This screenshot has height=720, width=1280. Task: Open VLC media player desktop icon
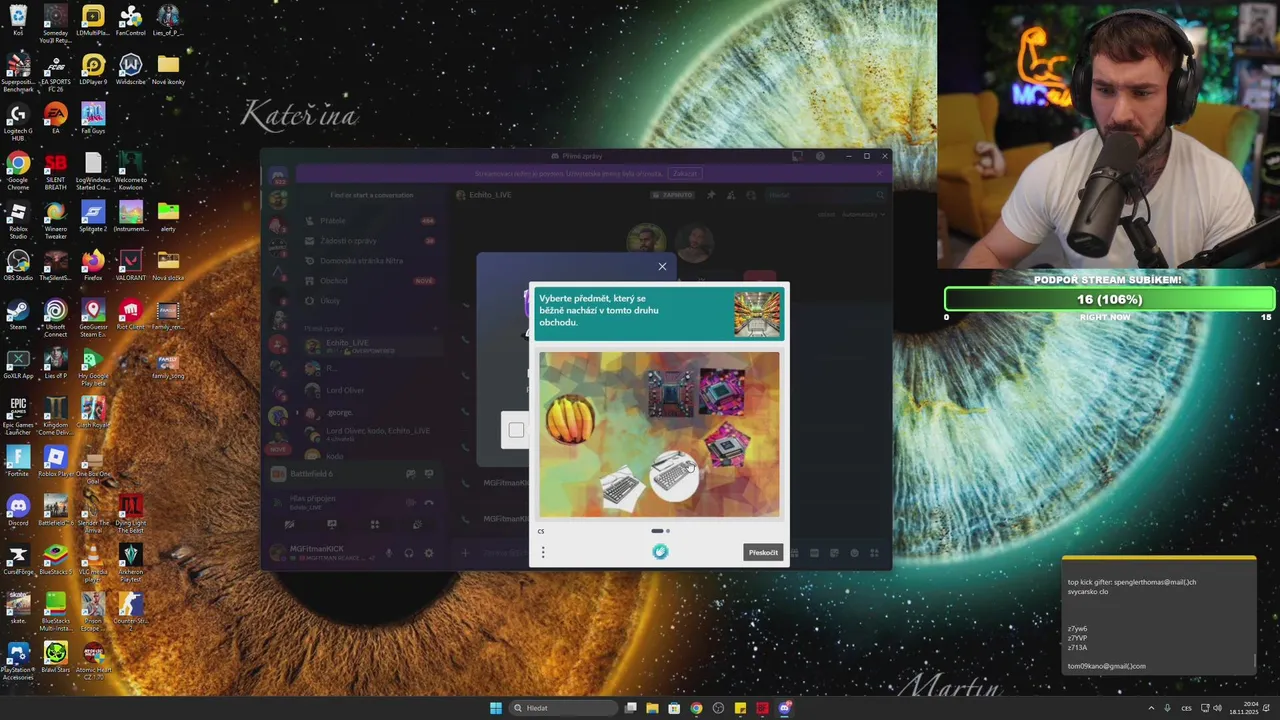coord(93,563)
